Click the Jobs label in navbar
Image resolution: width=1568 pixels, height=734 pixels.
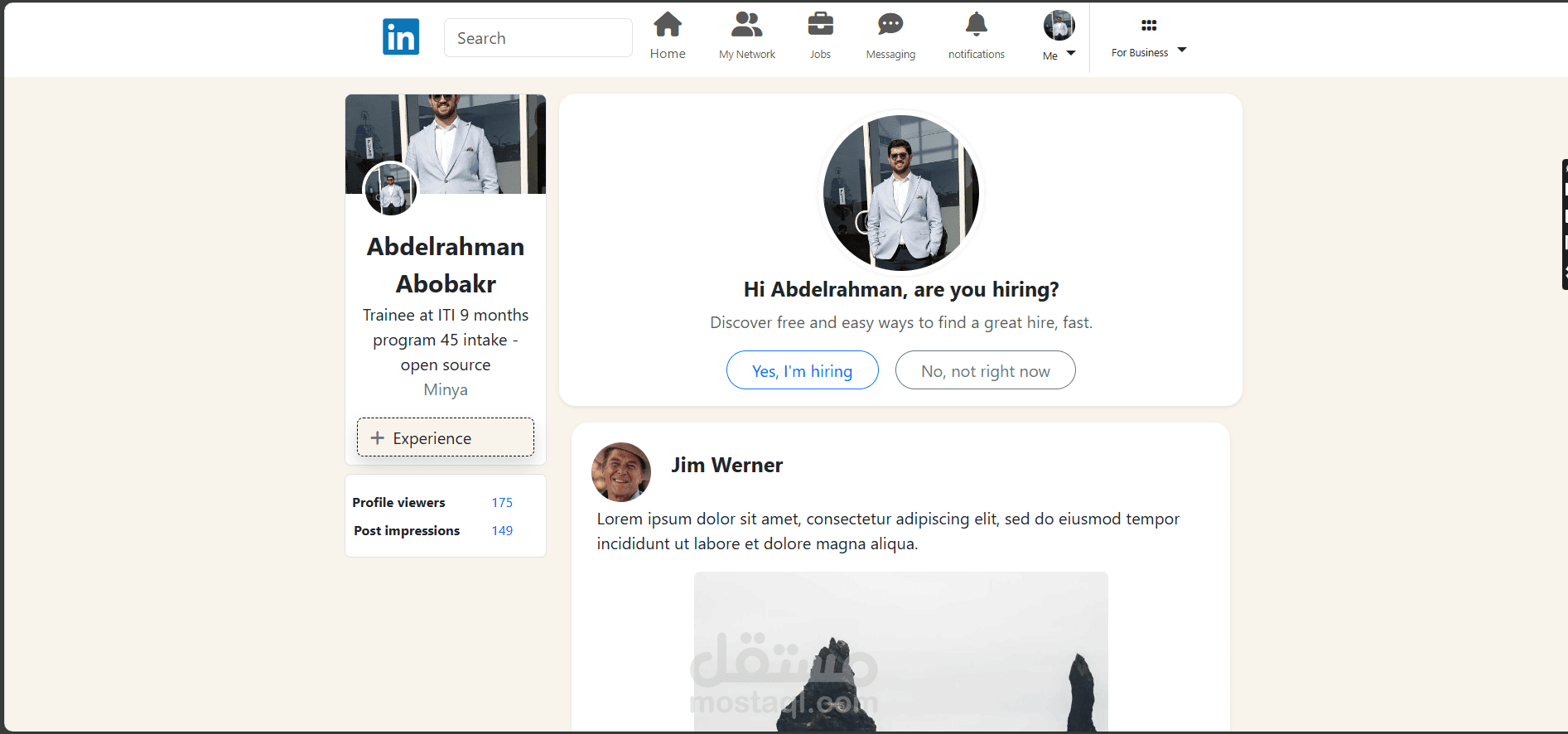click(x=821, y=55)
